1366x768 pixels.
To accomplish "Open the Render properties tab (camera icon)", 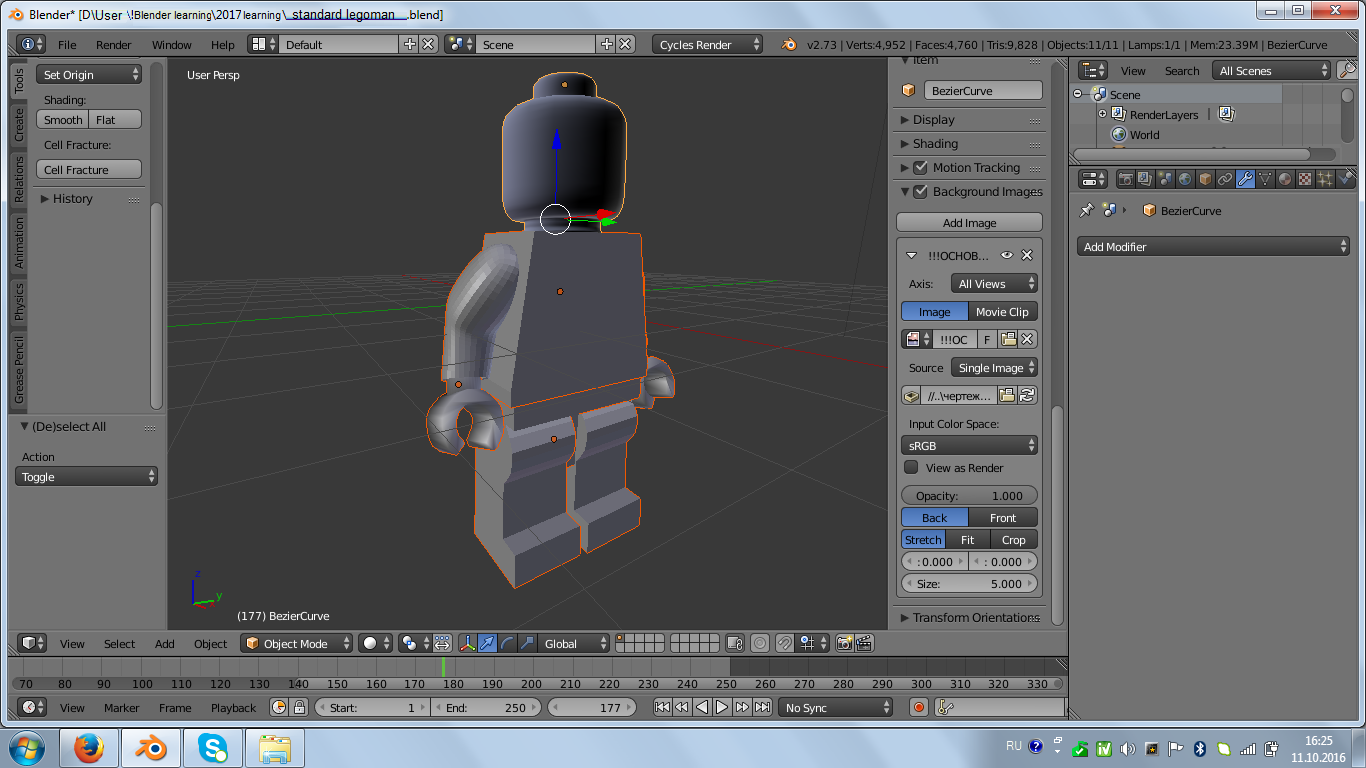I will pyautogui.click(x=1127, y=178).
